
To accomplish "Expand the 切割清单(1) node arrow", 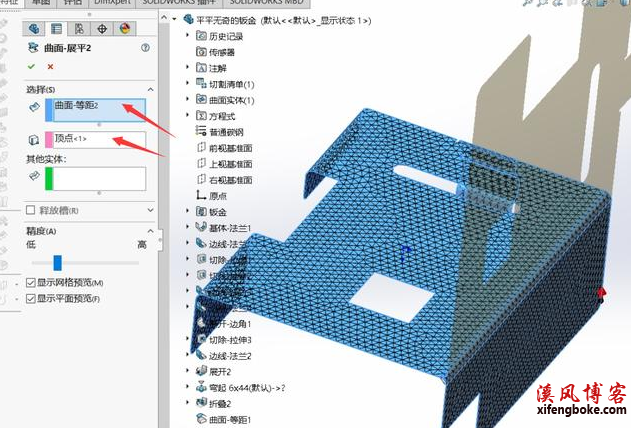I will 187,83.
